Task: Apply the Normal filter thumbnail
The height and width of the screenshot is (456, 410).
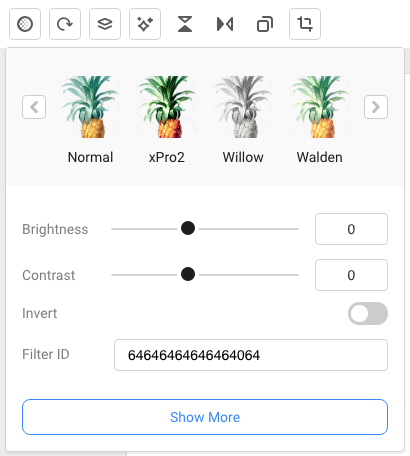Action: 90,107
